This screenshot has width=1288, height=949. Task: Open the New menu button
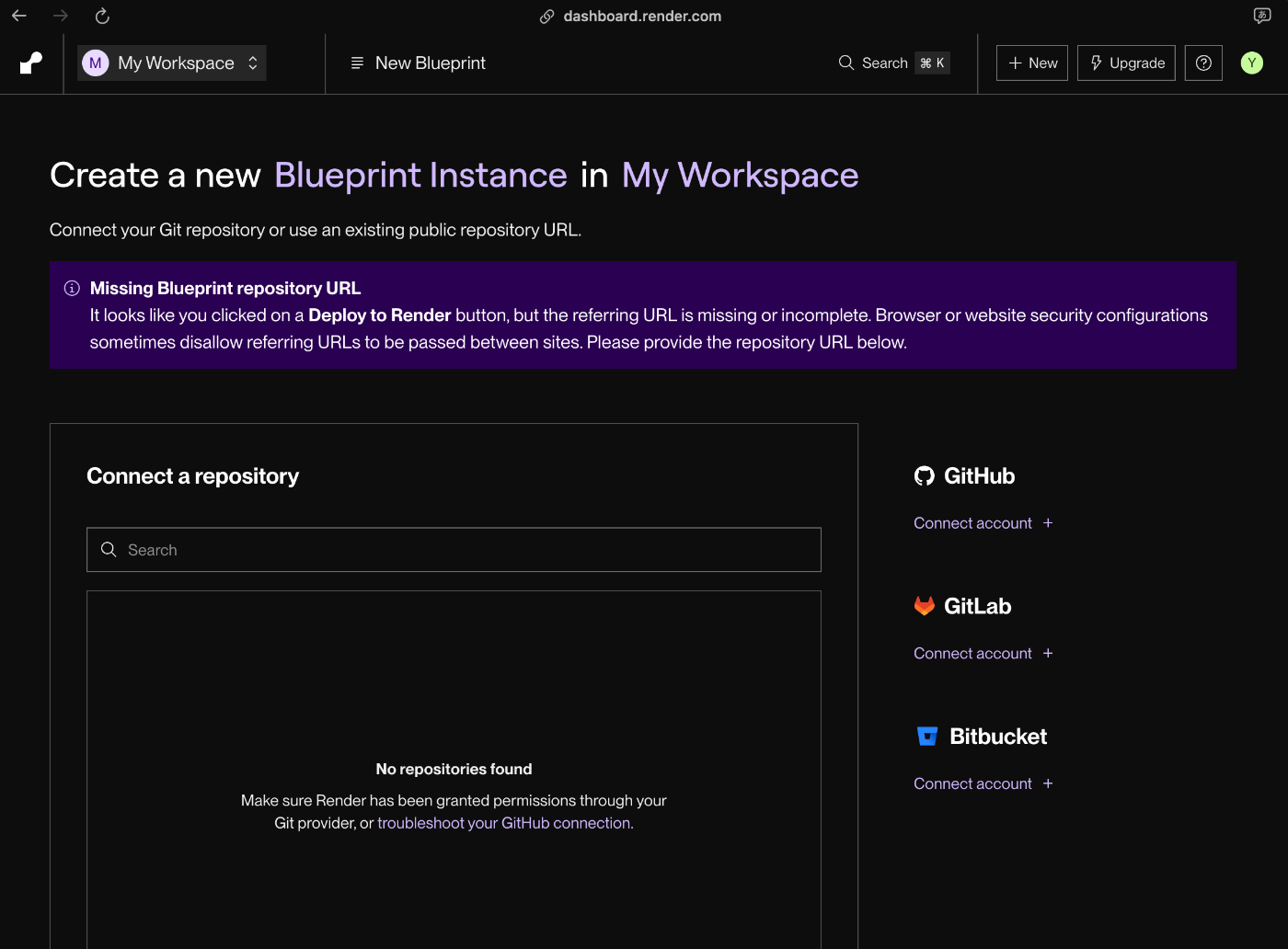coord(1032,63)
